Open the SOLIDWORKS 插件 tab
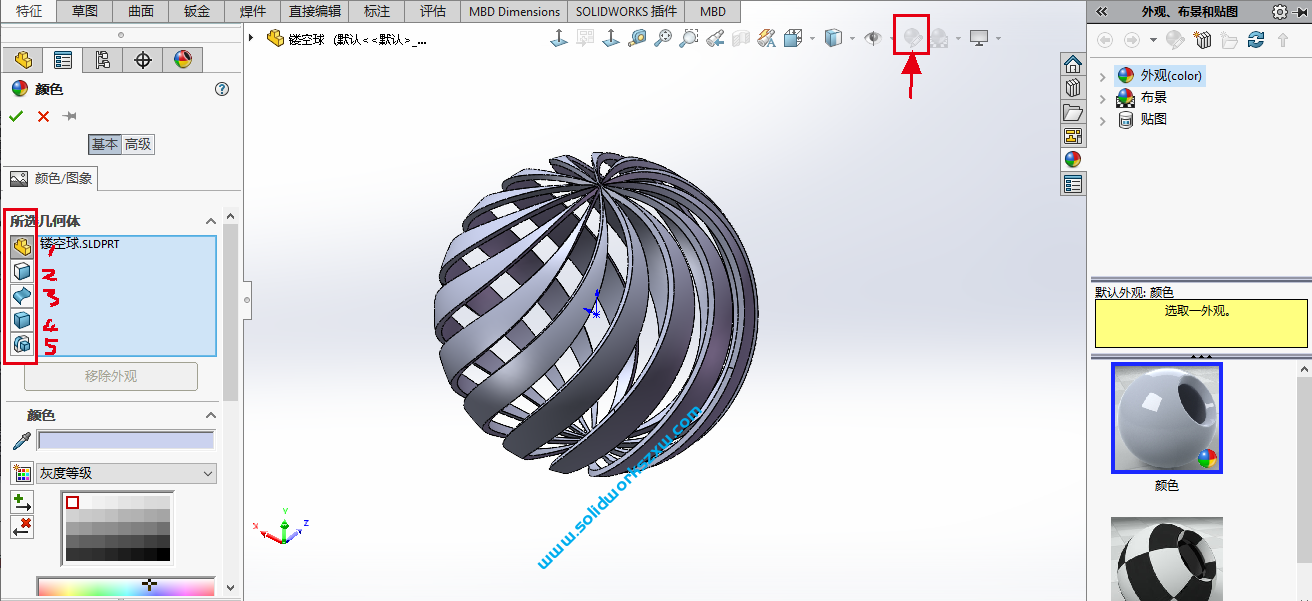Image resolution: width=1312 pixels, height=601 pixels. pyautogui.click(x=625, y=11)
